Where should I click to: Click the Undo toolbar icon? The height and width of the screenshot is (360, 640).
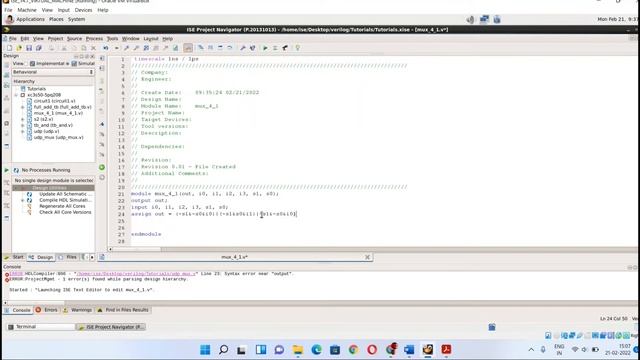coord(106,48)
